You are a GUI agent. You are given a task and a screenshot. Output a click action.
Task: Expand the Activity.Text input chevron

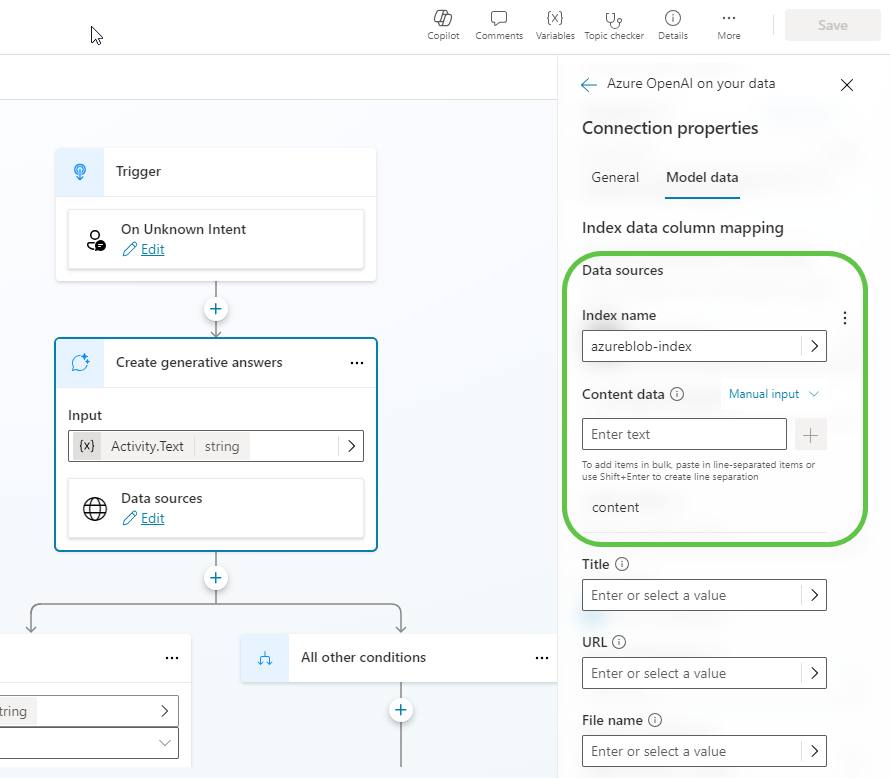coord(351,447)
